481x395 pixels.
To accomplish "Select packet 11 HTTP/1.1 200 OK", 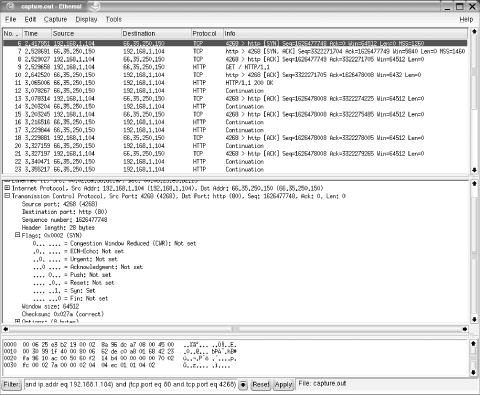I will click(x=235, y=83).
